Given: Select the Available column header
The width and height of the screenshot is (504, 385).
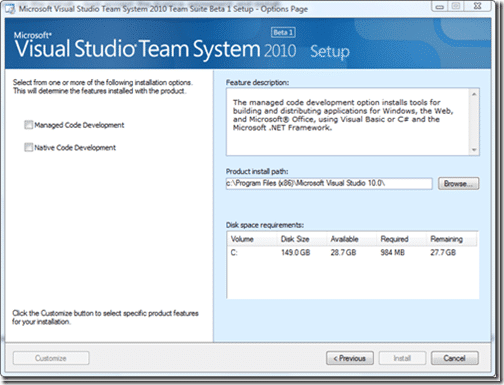Looking at the screenshot, I should click(351, 239).
